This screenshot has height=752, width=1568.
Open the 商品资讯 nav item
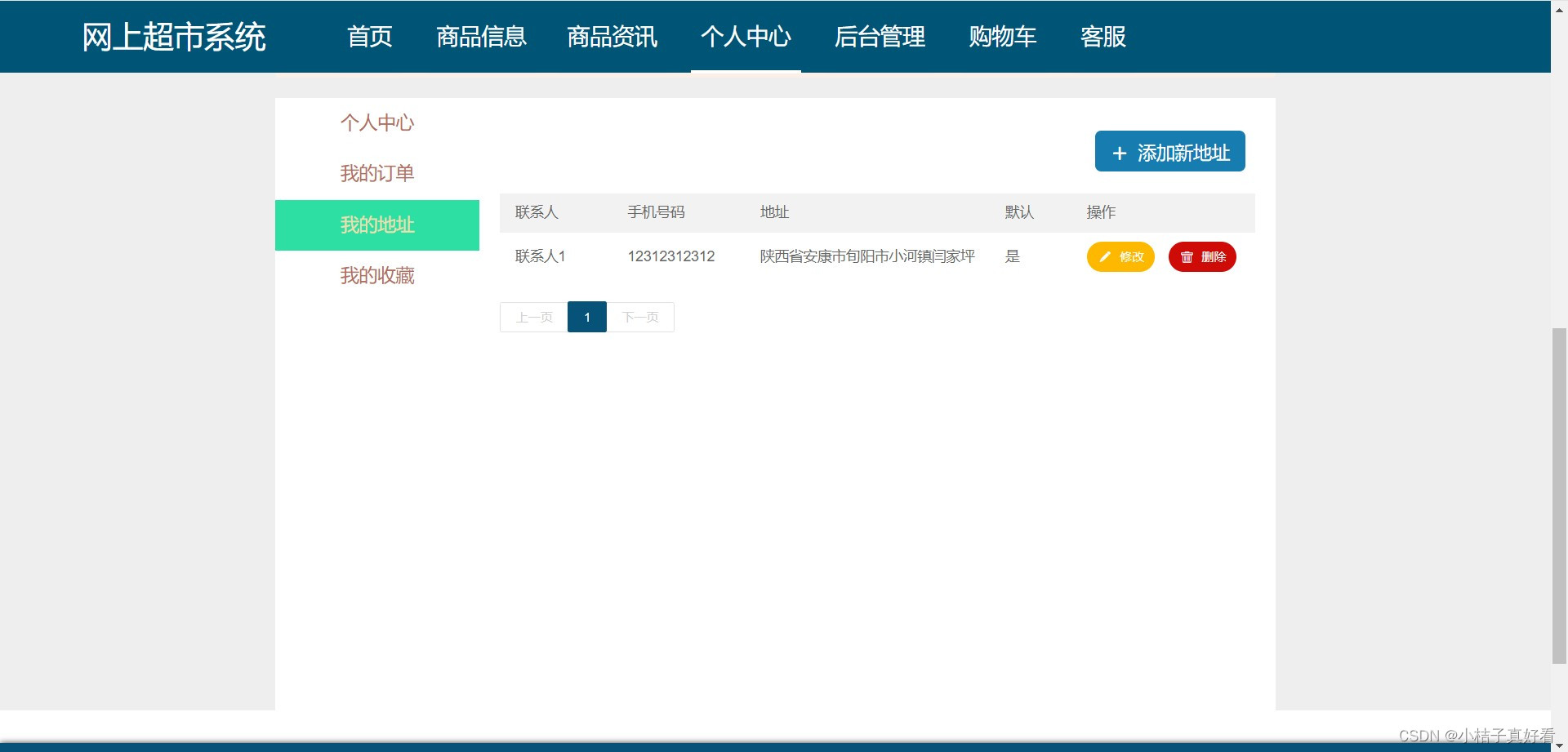coord(612,37)
